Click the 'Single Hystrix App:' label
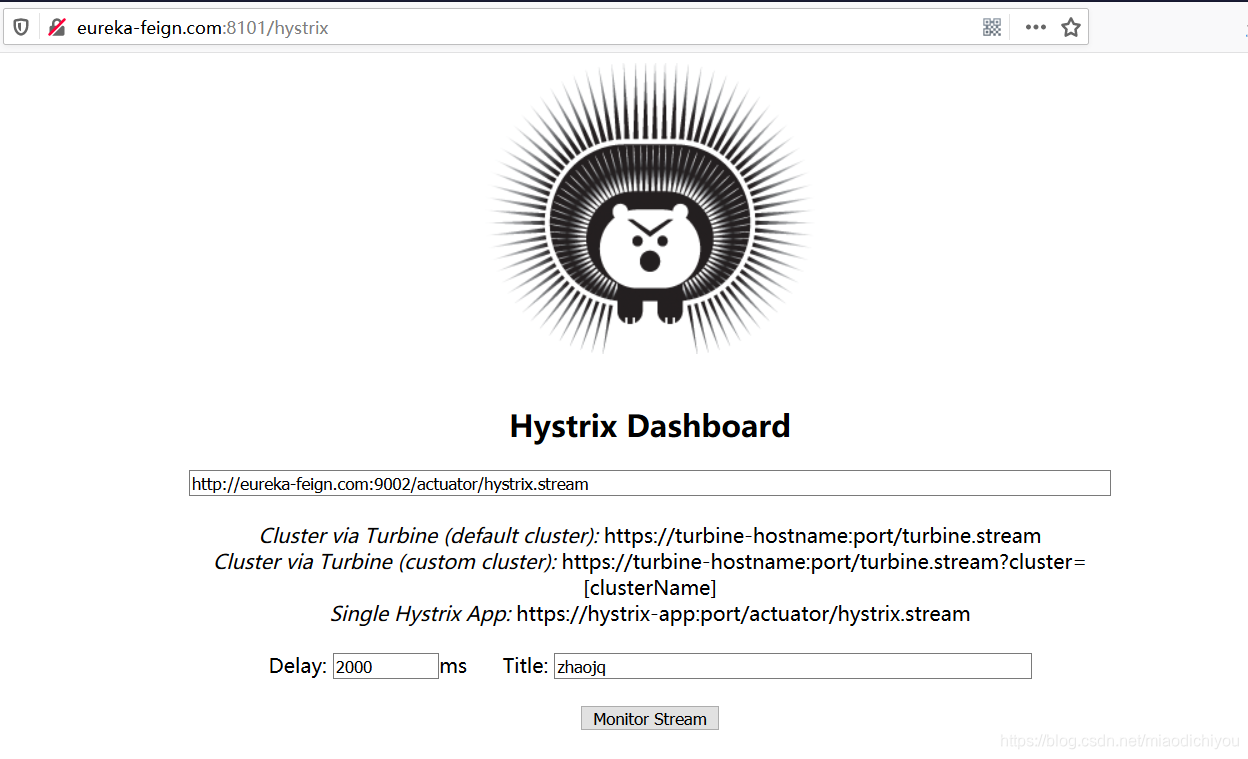Image resolution: width=1248 pixels, height=759 pixels. (x=421, y=614)
